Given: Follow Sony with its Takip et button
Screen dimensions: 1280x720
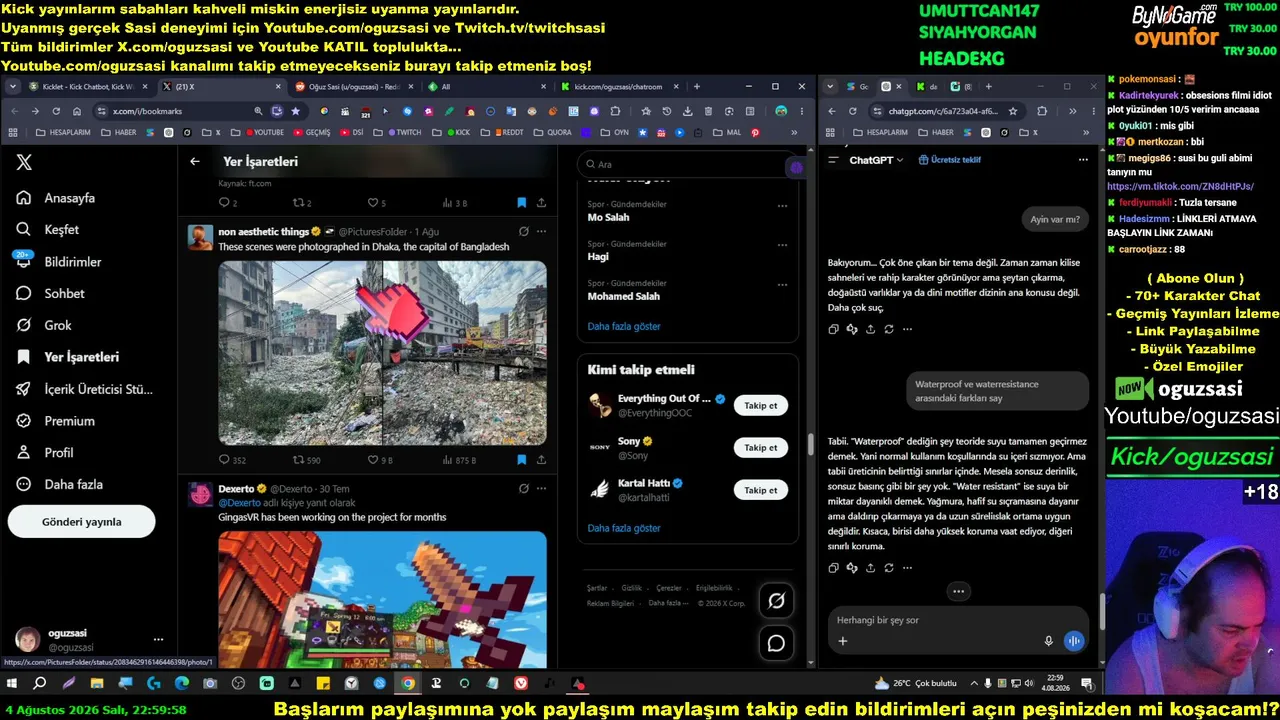Looking at the screenshot, I should tap(761, 448).
